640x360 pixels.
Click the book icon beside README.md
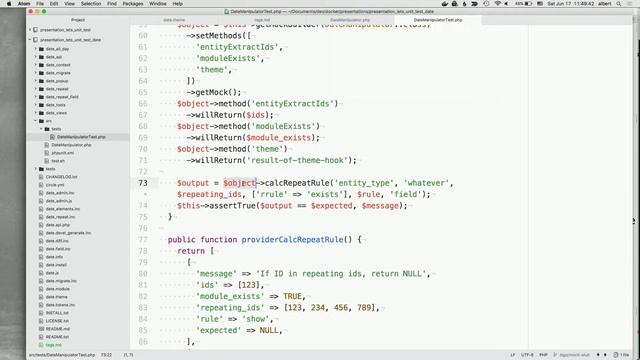coord(41,329)
